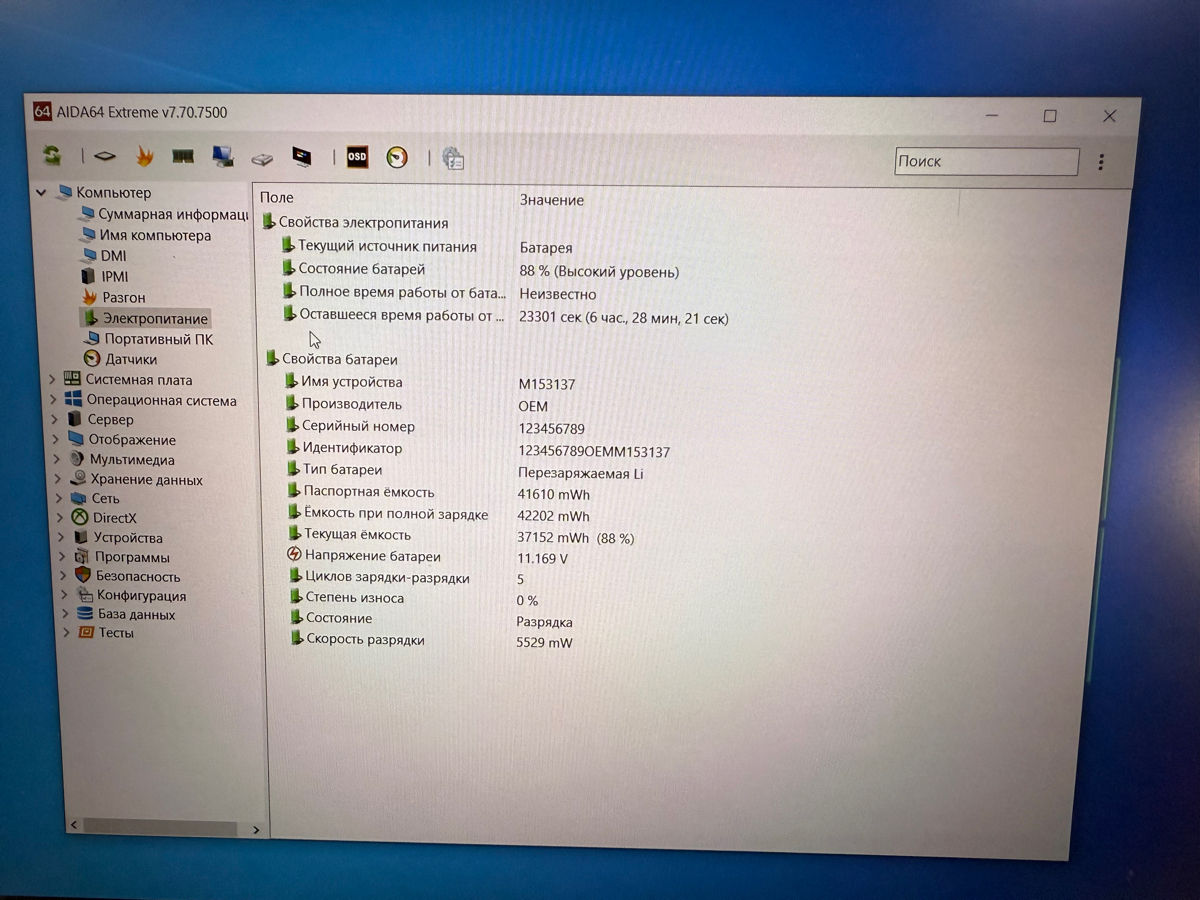Click the CPU chip toolbar icon
Screen dimensions: 1200x900
coord(105,156)
